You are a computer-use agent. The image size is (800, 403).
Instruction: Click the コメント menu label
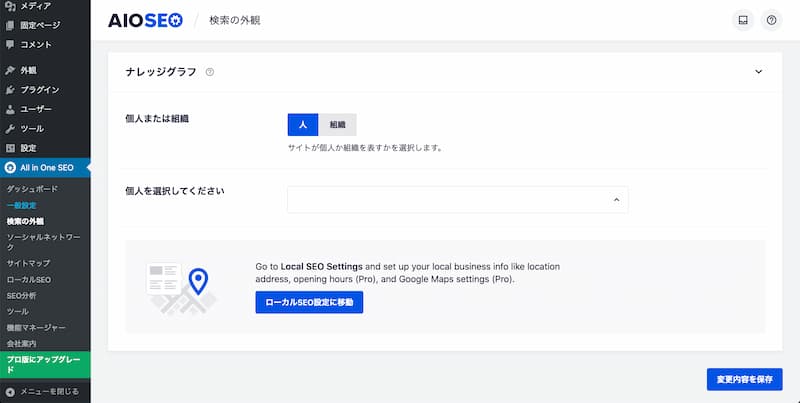click(x=36, y=44)
